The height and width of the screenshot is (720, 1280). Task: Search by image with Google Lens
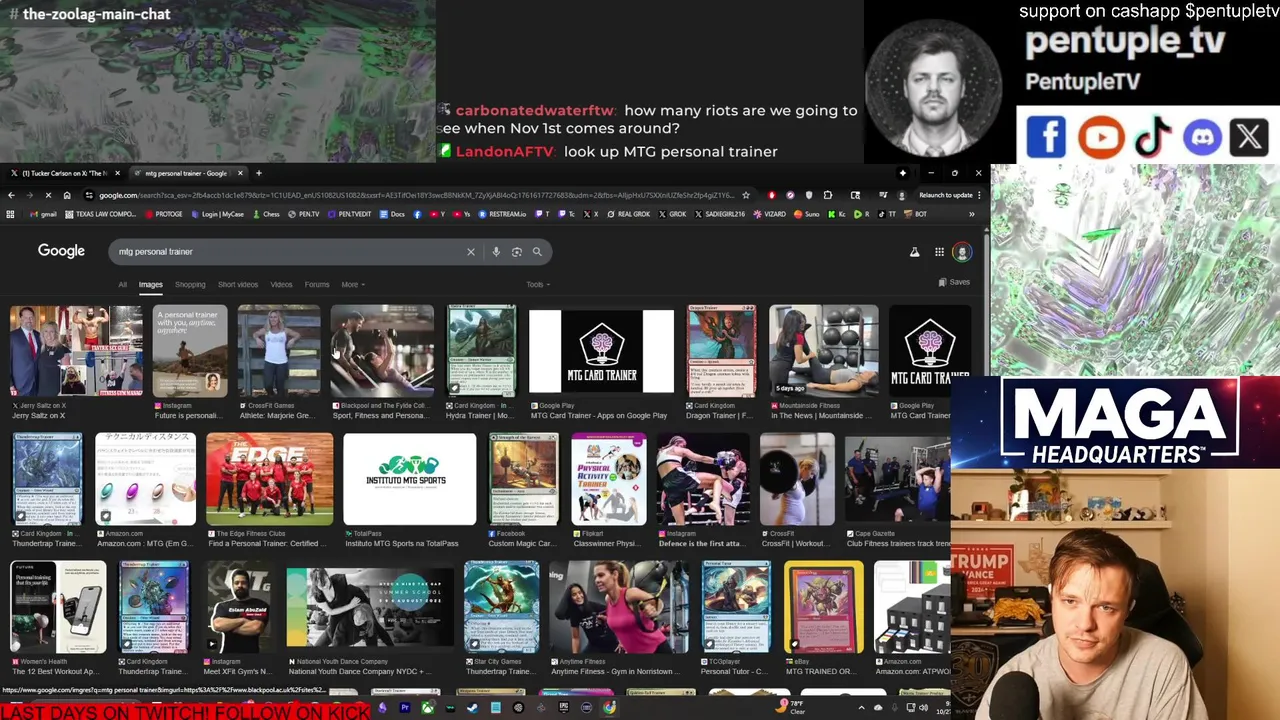click(516, 252)
